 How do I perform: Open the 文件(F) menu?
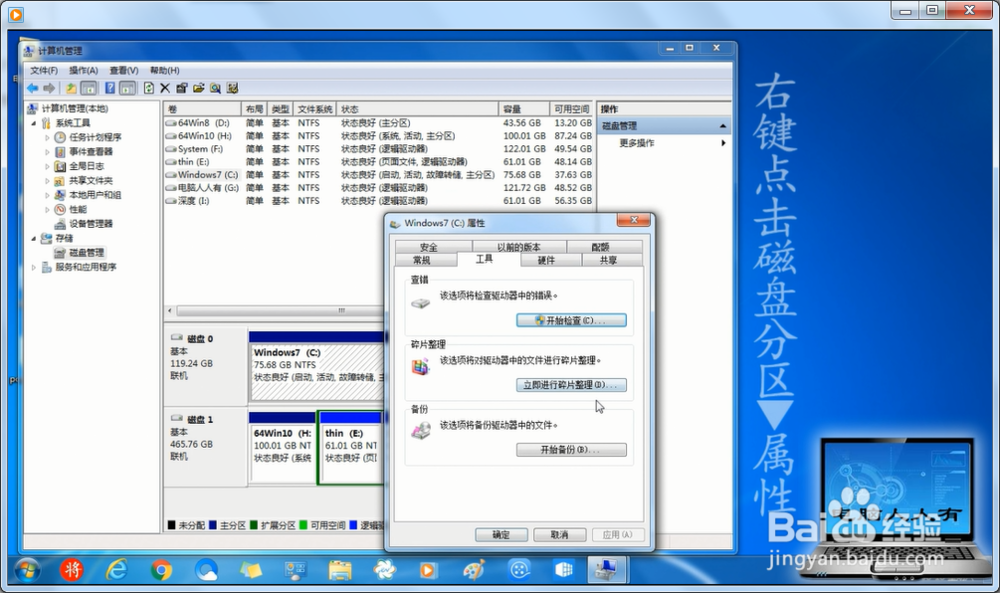pyautogui.click(x=44, y=70)
